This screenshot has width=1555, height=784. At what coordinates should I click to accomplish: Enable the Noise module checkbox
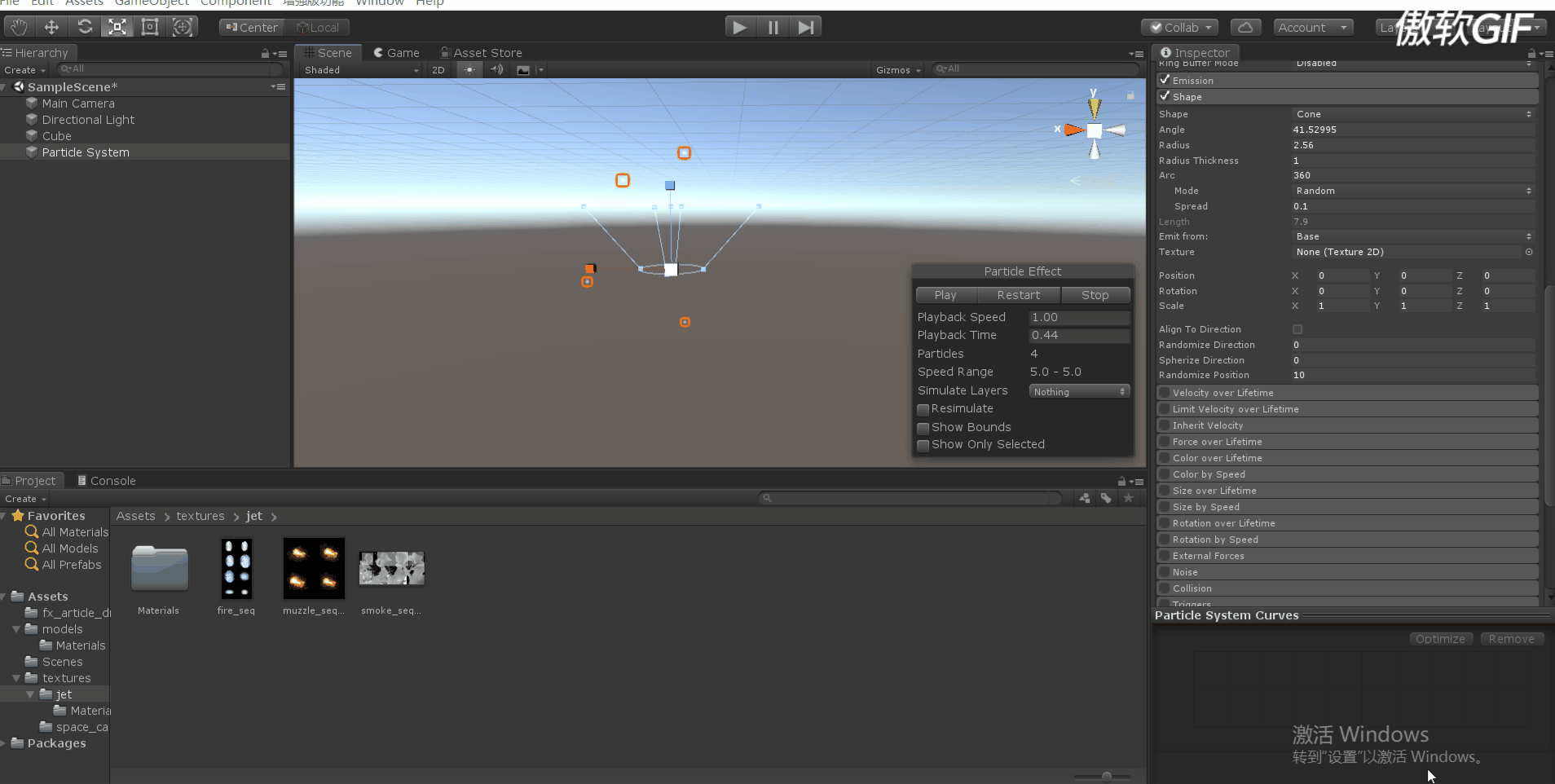point(1165,572)
